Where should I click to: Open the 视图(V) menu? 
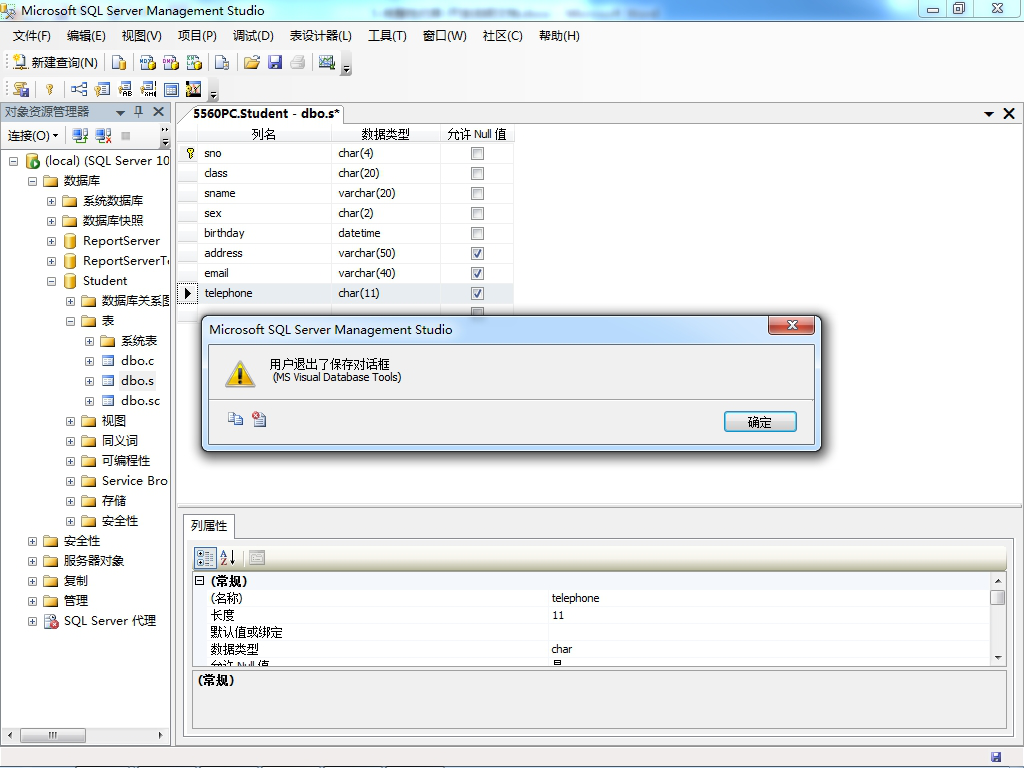click(142, 36)
